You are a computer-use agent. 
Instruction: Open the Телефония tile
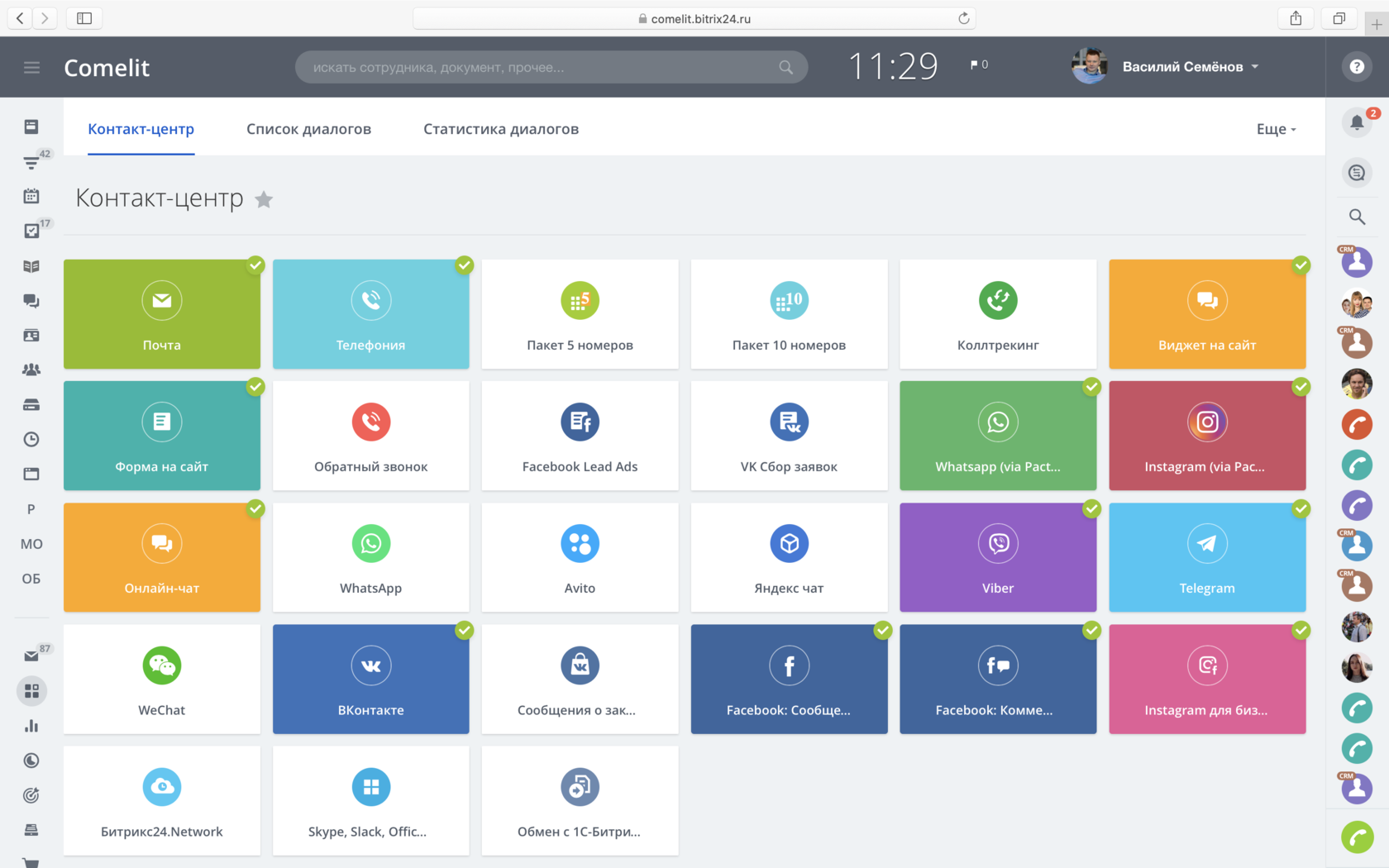click(371, 314)
